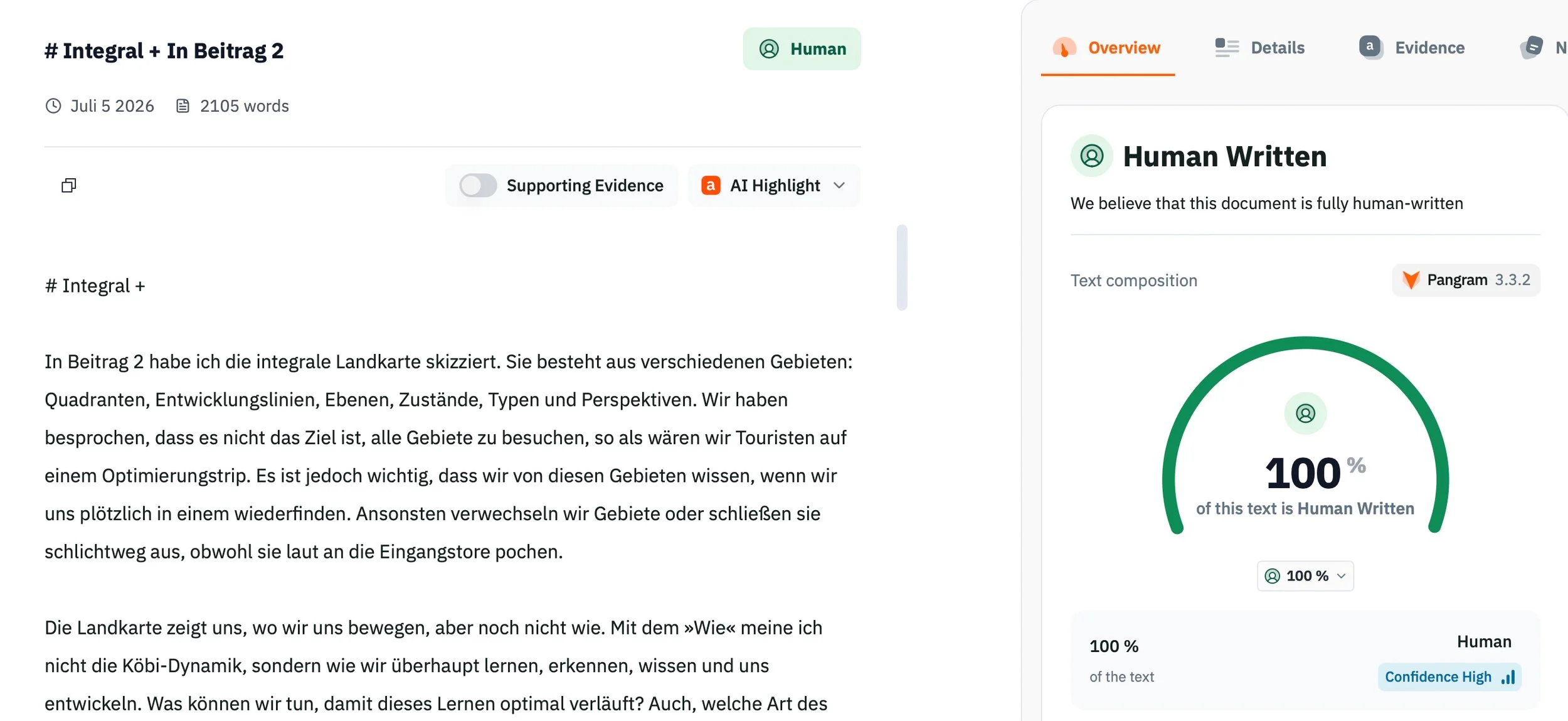Click the orange AI Highlight icon
Viewport: 1568px width, 721px height.
click(710, 185)
